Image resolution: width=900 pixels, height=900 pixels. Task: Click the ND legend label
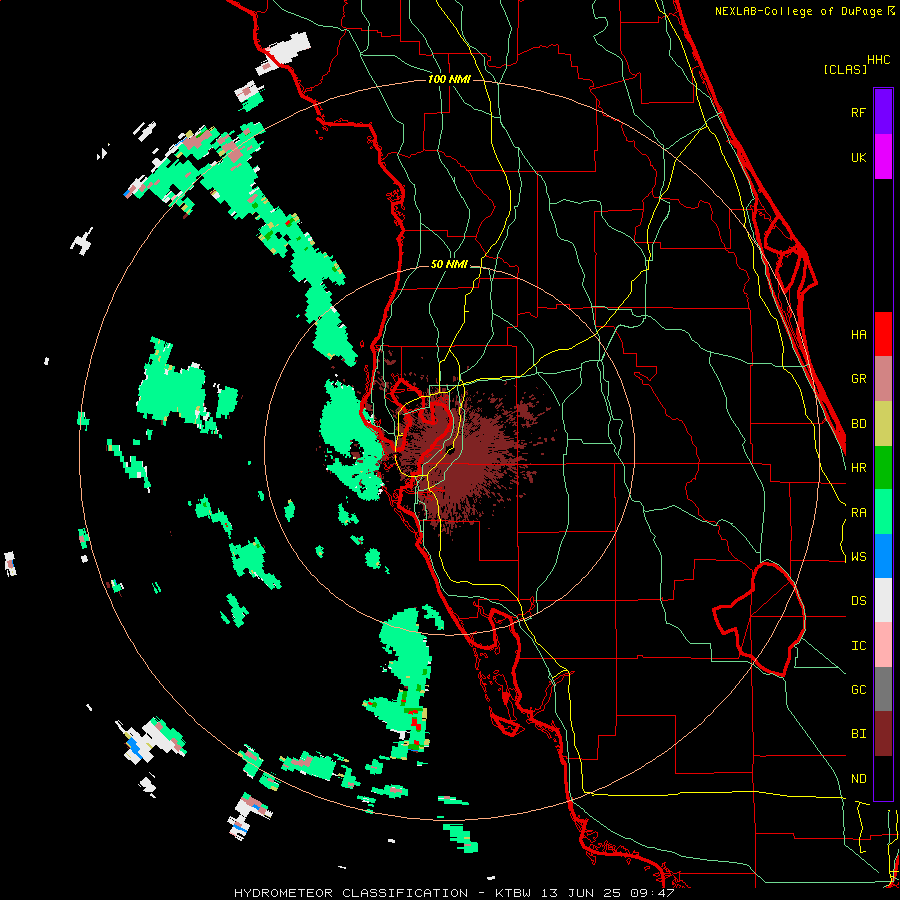(x=858, y=779)
